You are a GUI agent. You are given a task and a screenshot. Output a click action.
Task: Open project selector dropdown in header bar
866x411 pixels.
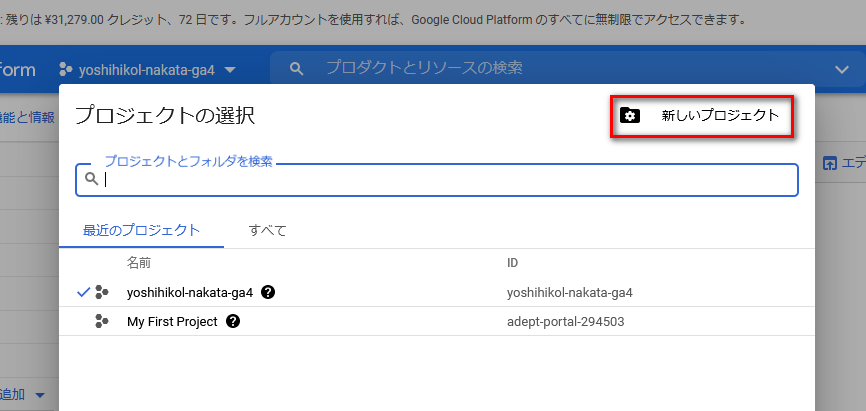click(x=147, y=70)
